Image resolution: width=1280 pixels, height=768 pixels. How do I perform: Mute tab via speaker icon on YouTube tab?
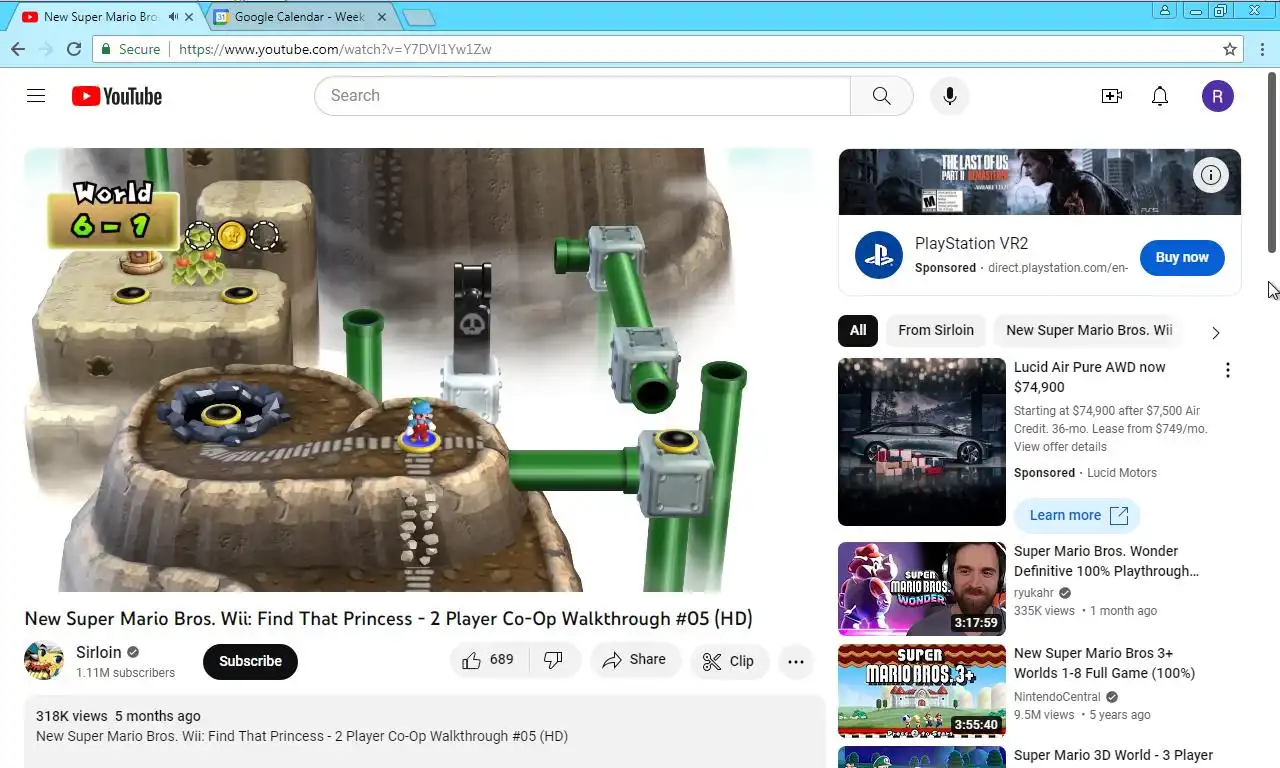[174, 17]
